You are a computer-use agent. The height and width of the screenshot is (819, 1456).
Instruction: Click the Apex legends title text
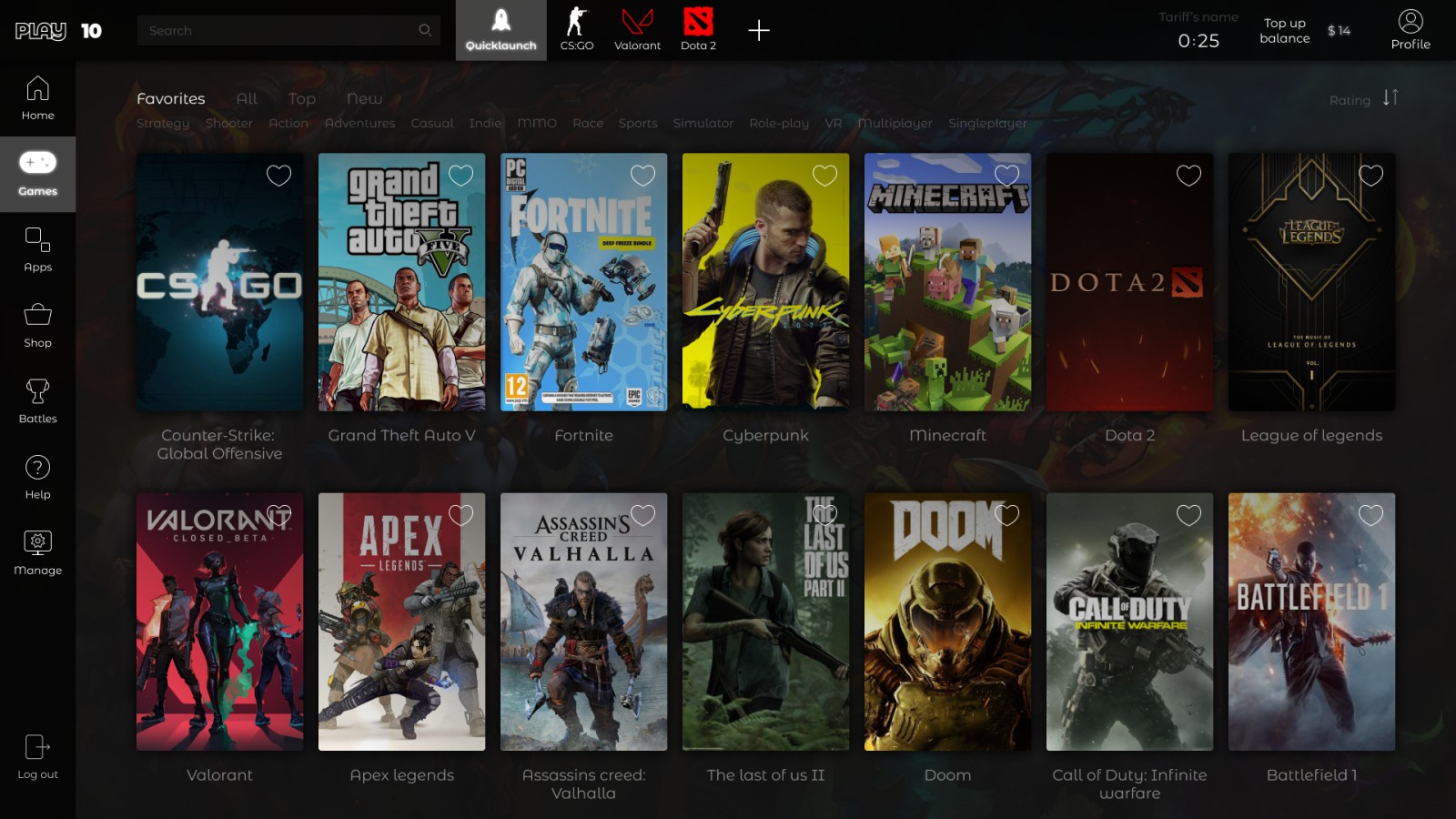pyautogui.click(x=401, y=775)
